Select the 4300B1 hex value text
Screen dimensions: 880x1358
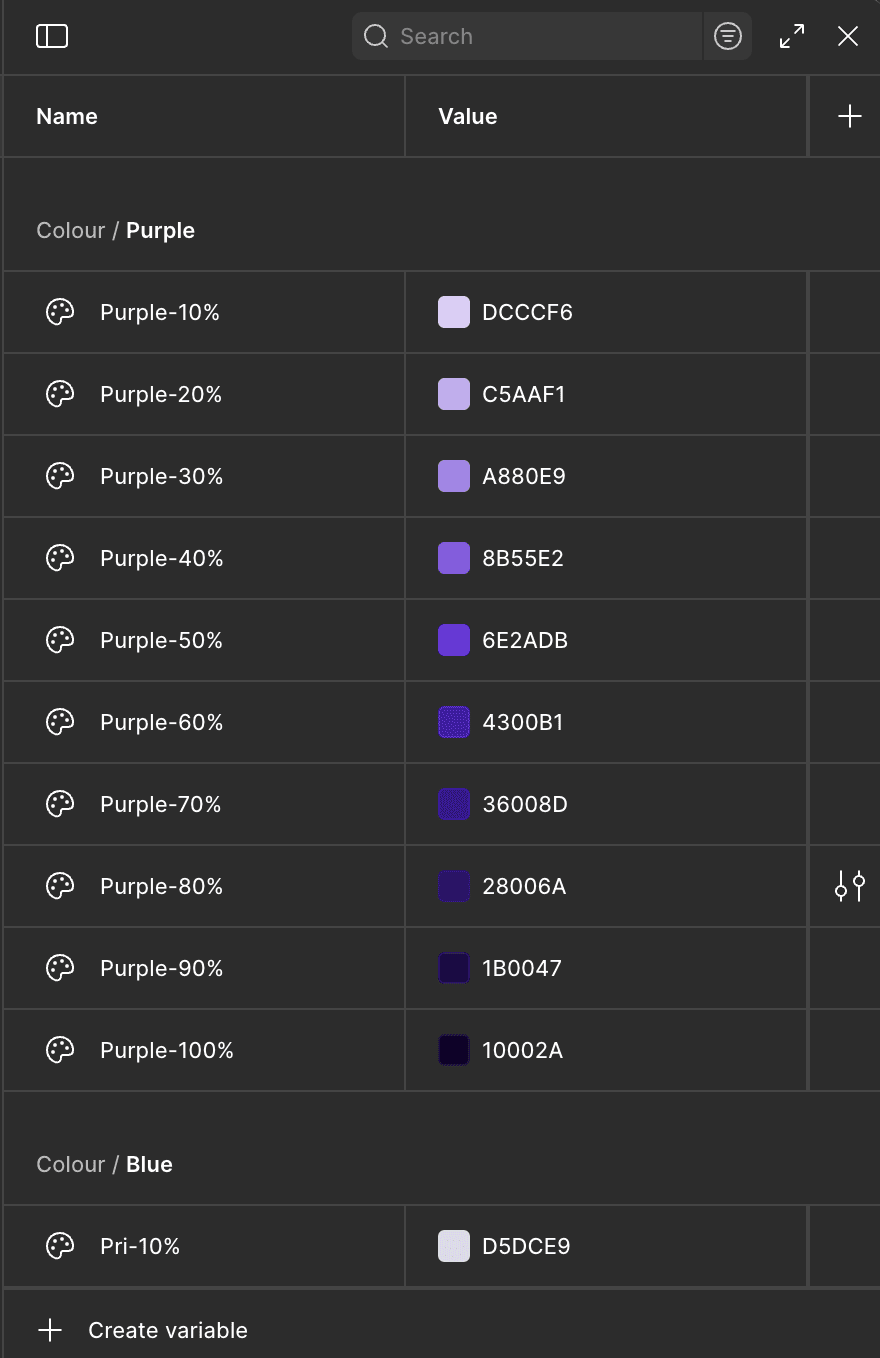pos(523,722)
